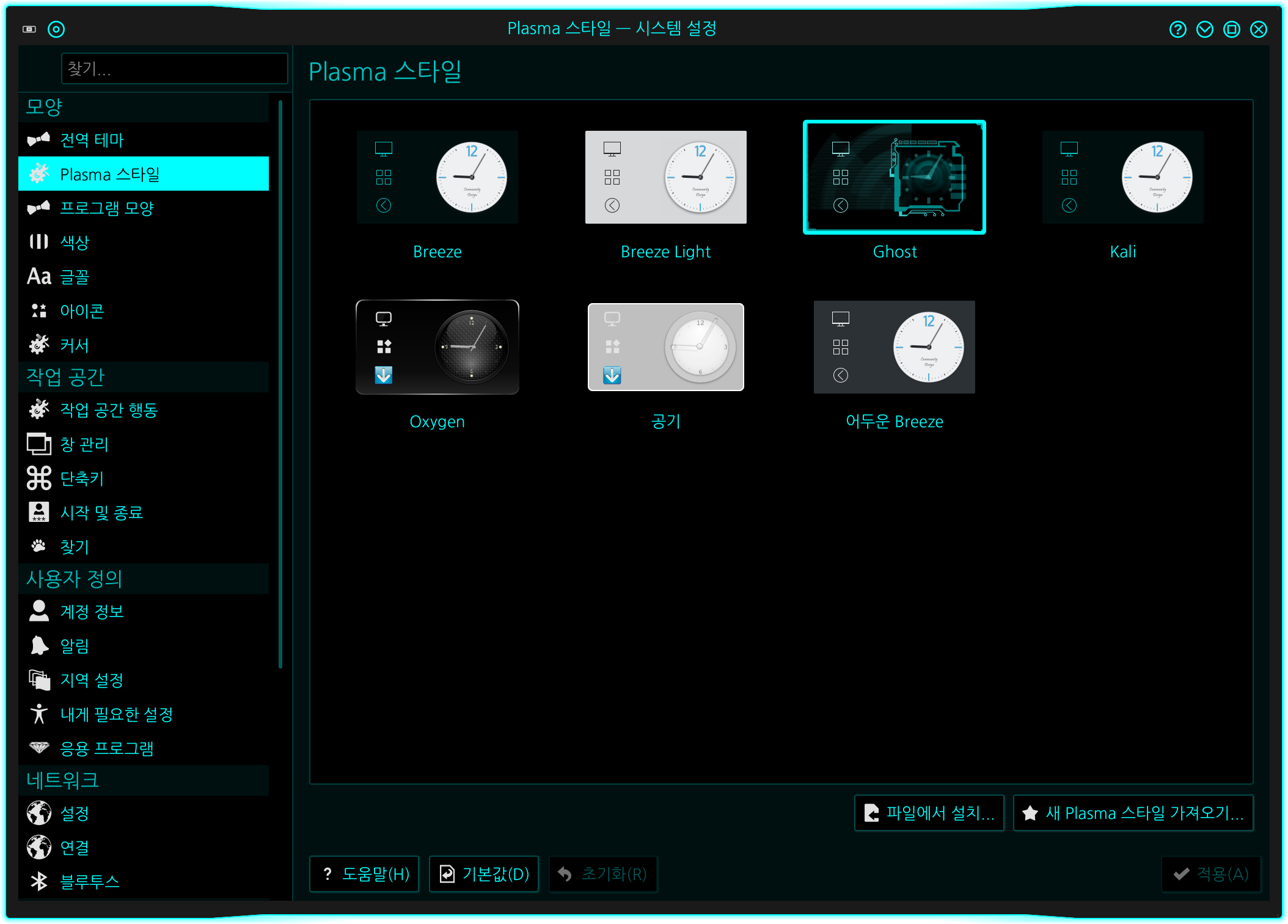
Task: Select the Oxygen Plasma style
Action: (437, 347)
